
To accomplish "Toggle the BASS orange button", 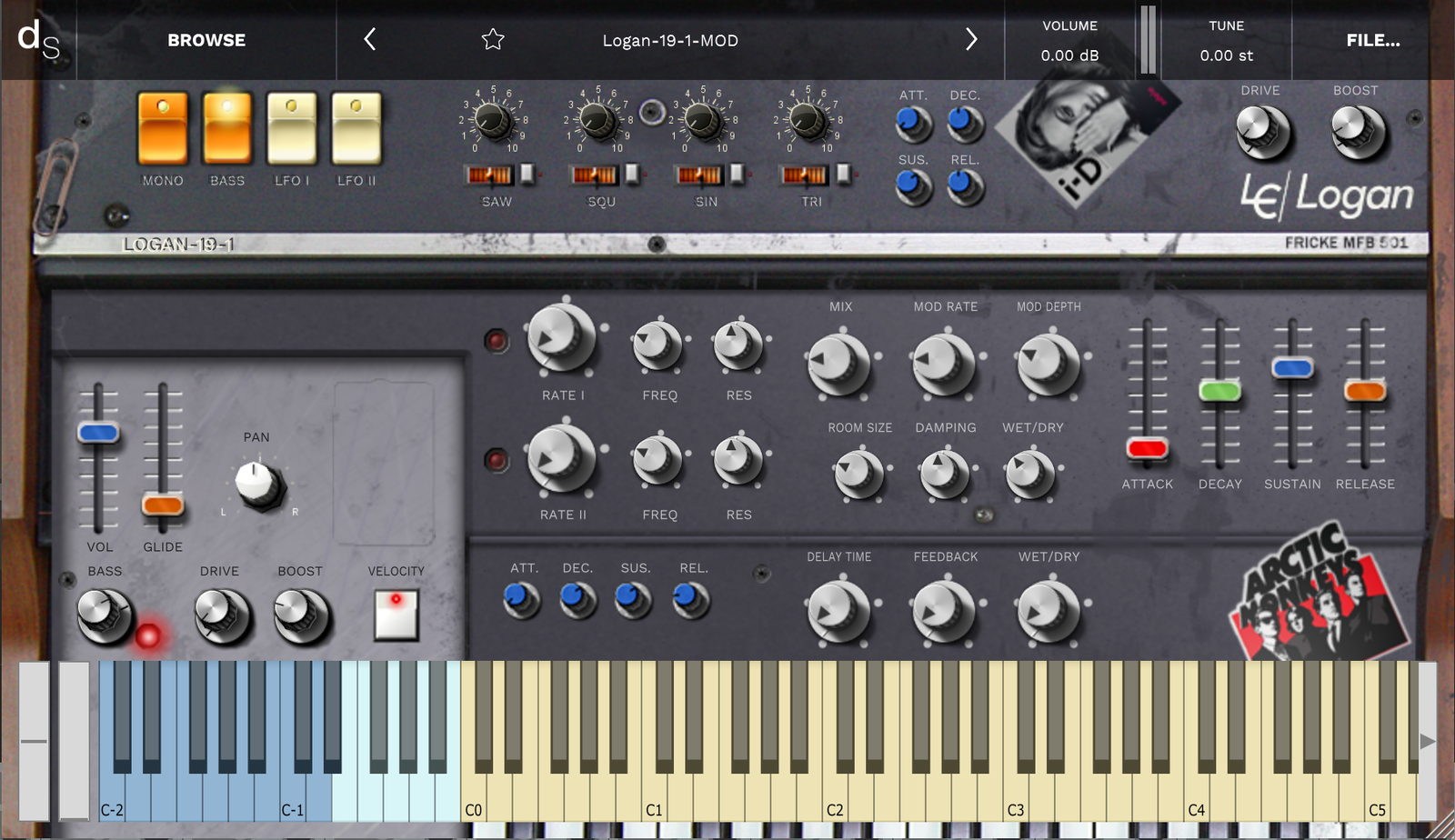I will point(227,128).
